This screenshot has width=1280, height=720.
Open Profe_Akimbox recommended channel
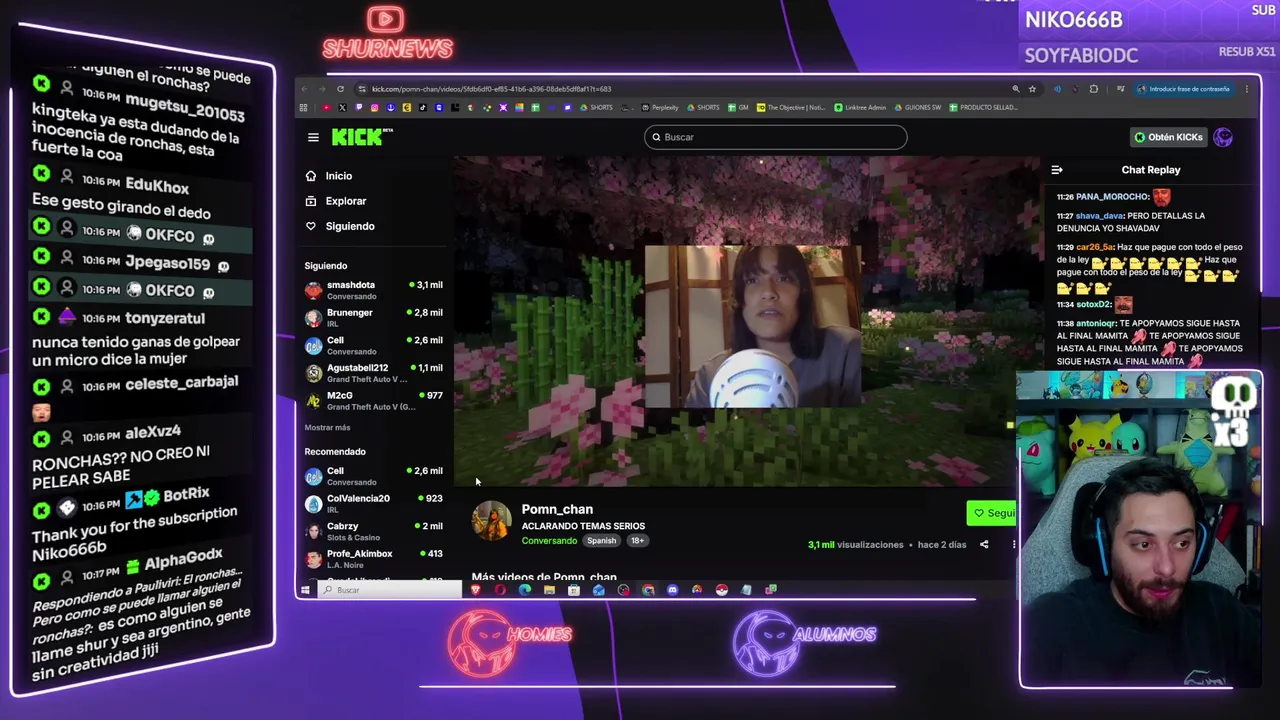[374, 559]
